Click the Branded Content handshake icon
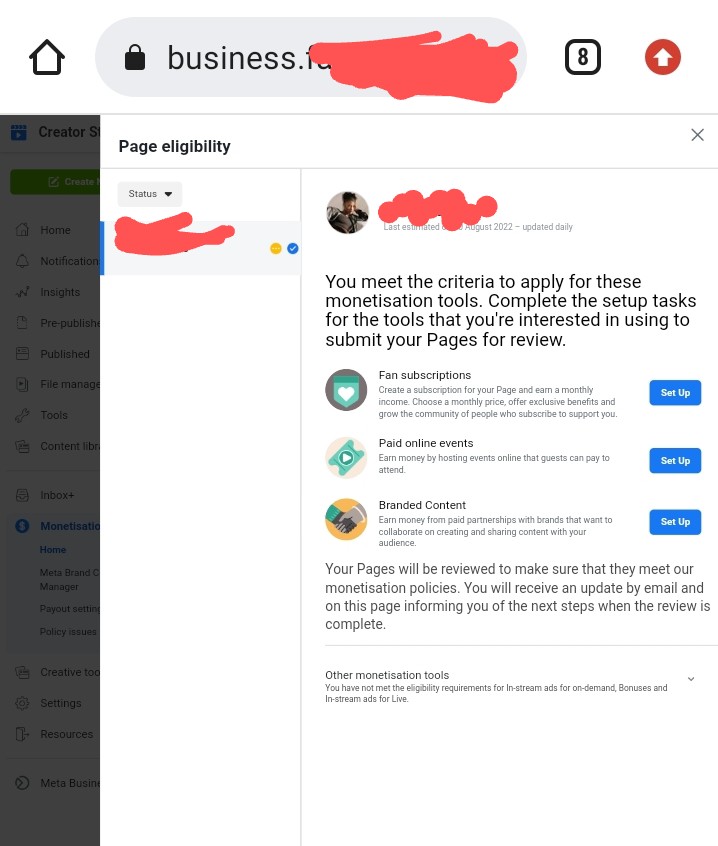 pyautogui.click(x=346, y=519)
